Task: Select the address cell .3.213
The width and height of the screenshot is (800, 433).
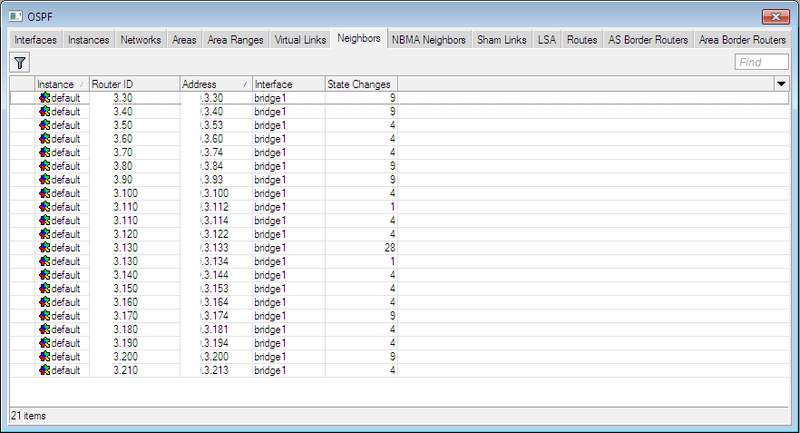Action: [216, 370]
